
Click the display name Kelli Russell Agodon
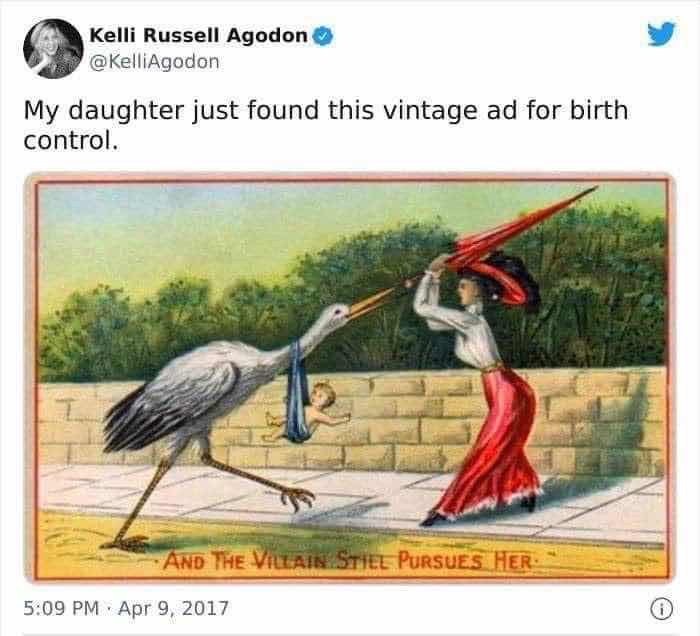pyautogui.click(x=199, y=35)
